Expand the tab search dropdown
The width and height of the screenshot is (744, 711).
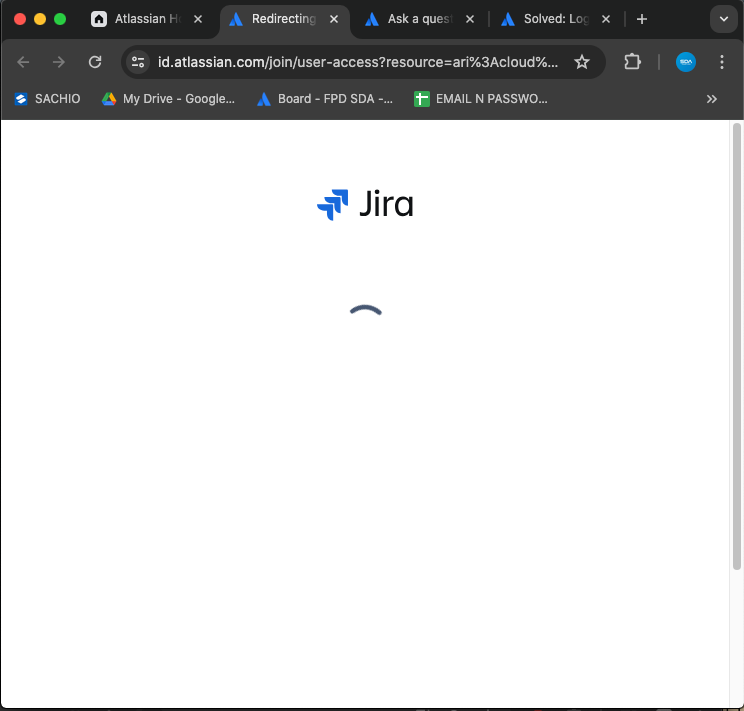[x=724, y=19]
